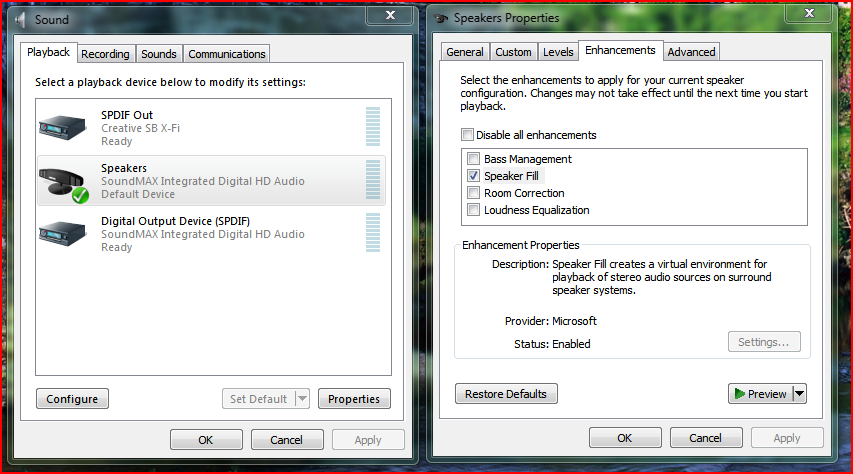Screen dimensions: 853x474
Task: Open Properties for selected playback device
Action: click(x=354, y=399)
